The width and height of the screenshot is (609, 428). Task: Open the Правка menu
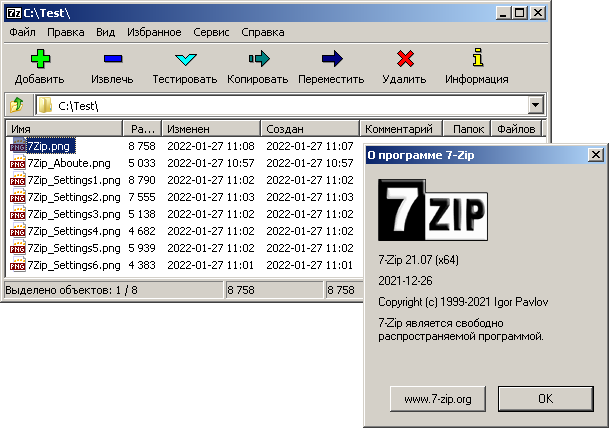point(66,32)
